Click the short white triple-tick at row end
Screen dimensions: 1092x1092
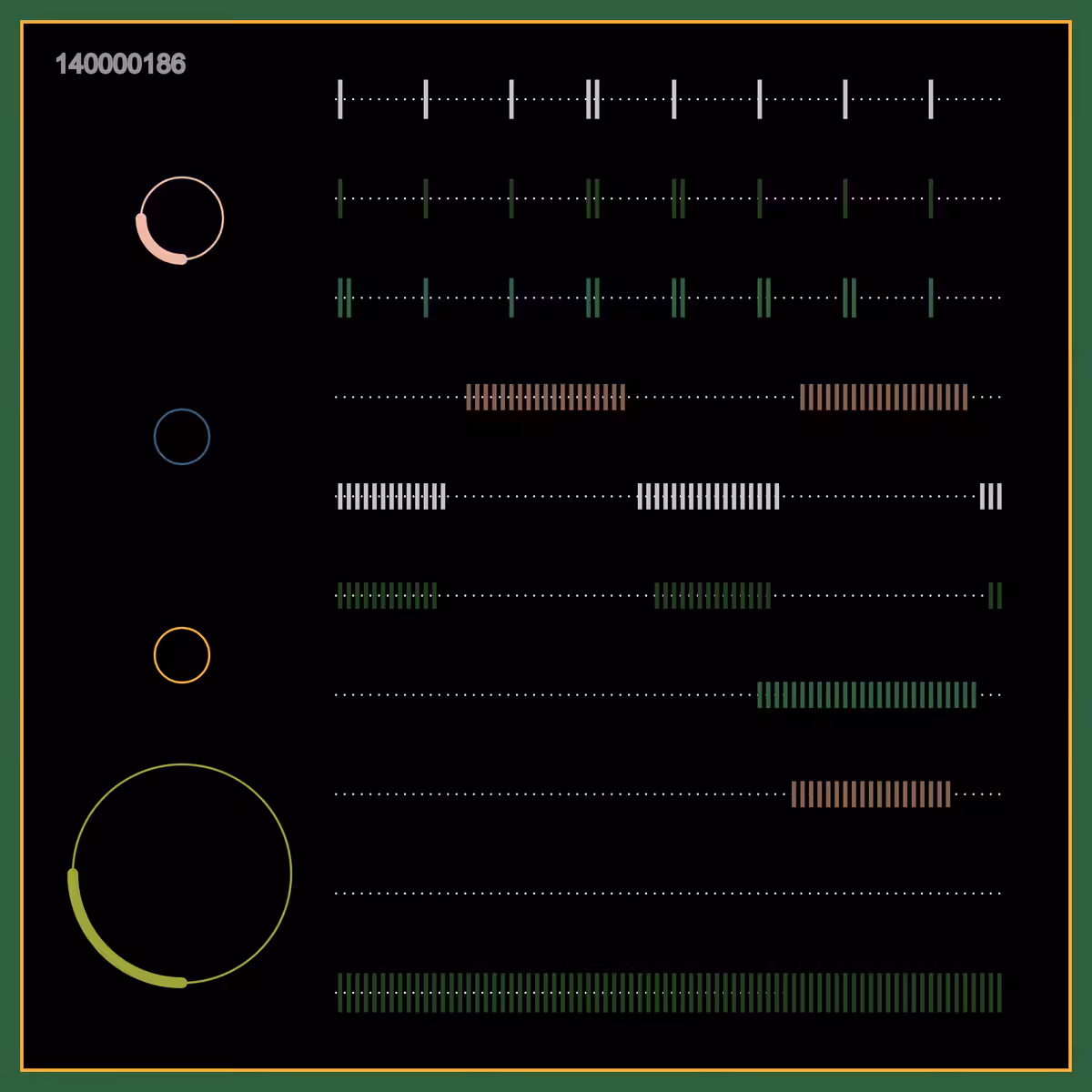click(x=991, y=497)
